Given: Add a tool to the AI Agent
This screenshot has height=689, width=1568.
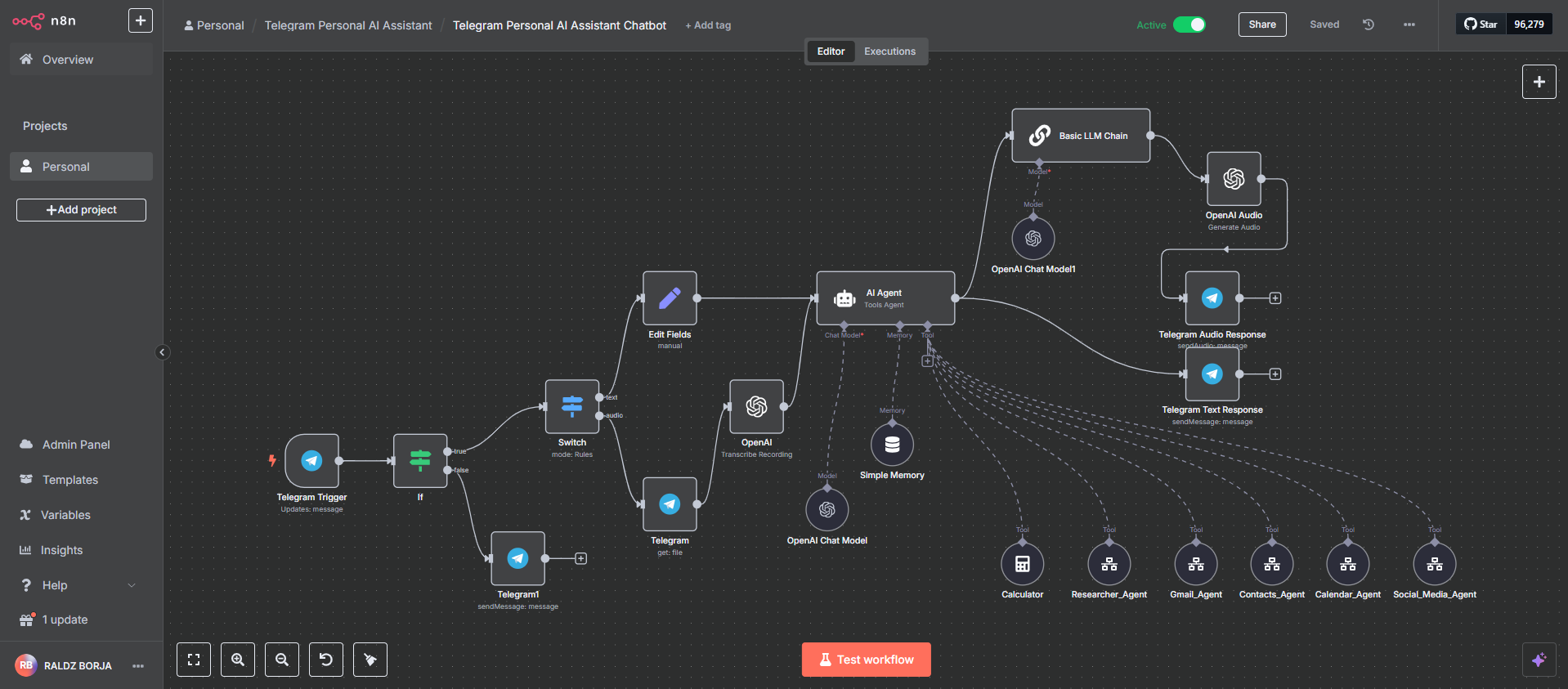Looking at the screenshot, I should [x=927, y=360].
